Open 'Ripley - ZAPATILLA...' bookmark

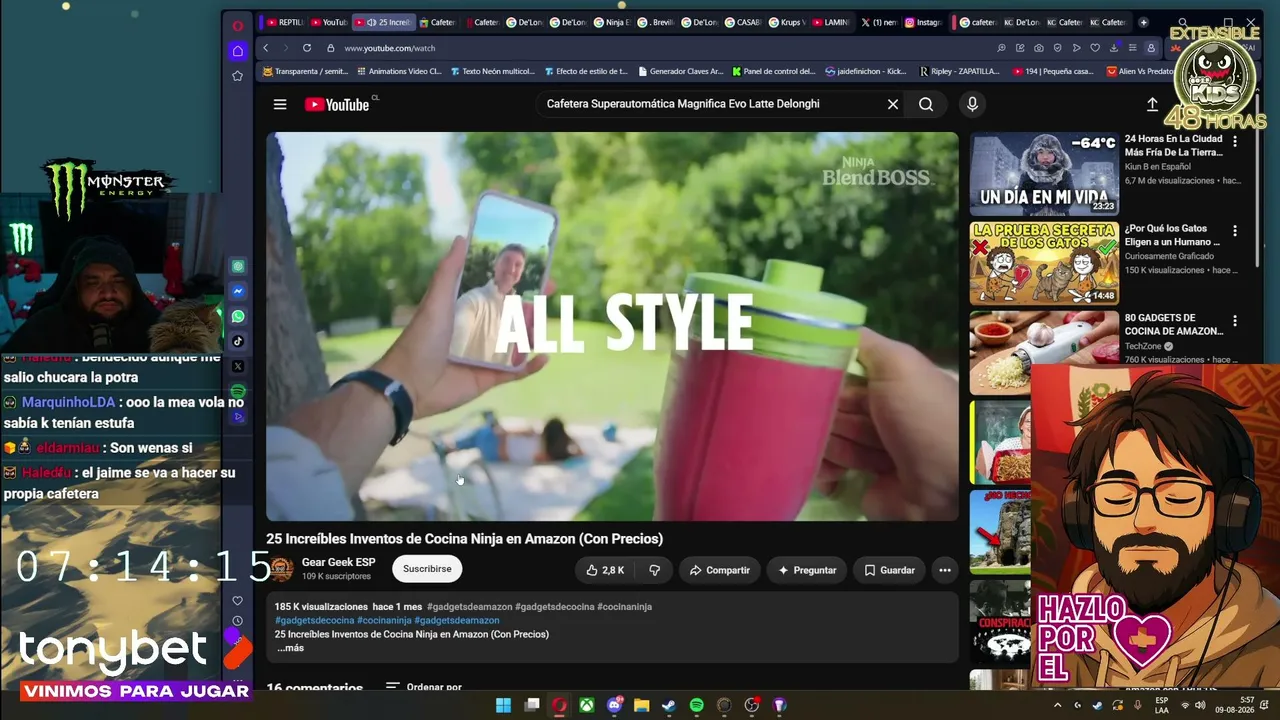(x=959, y=72)
